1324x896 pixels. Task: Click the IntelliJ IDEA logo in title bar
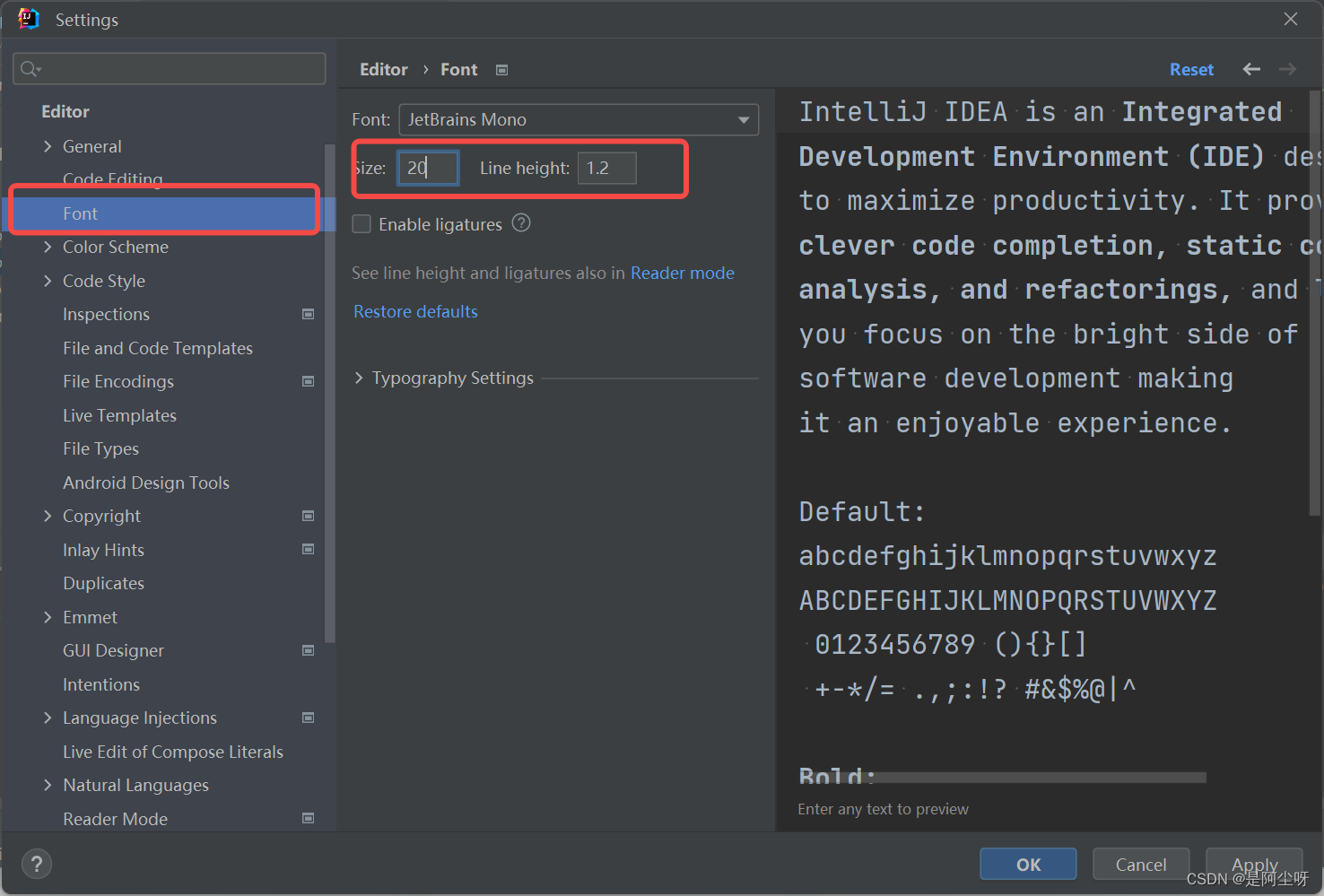[x=29, y=19]
